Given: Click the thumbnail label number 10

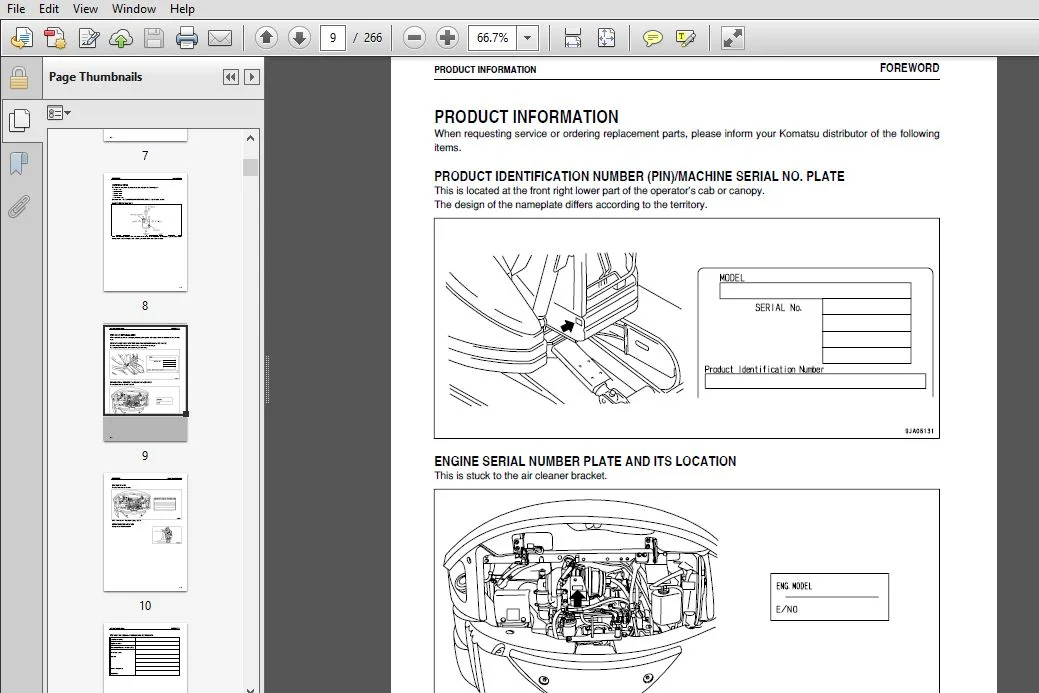Looking at the screenshot, I should click(x=145, y=606).
